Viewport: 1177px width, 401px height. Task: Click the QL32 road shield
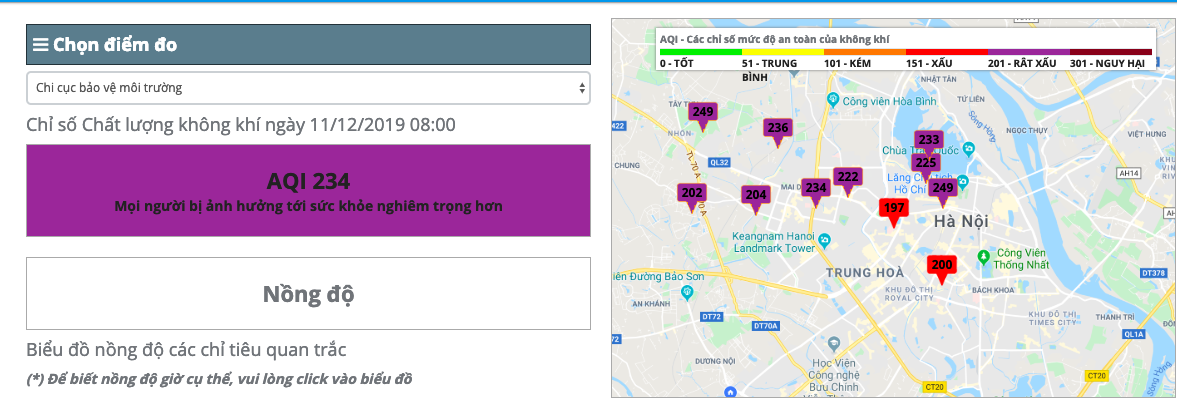pos(720,161)
